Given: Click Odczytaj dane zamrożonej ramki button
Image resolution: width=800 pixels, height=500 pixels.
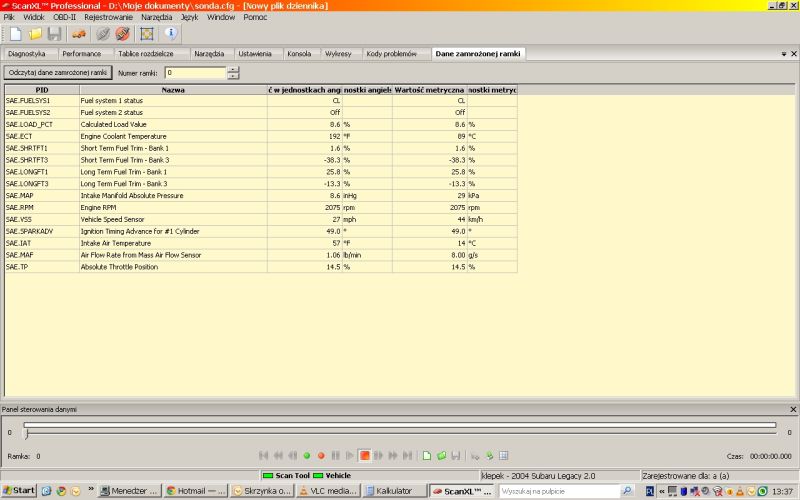Looking at the screenshot, I should pos(58,73).
